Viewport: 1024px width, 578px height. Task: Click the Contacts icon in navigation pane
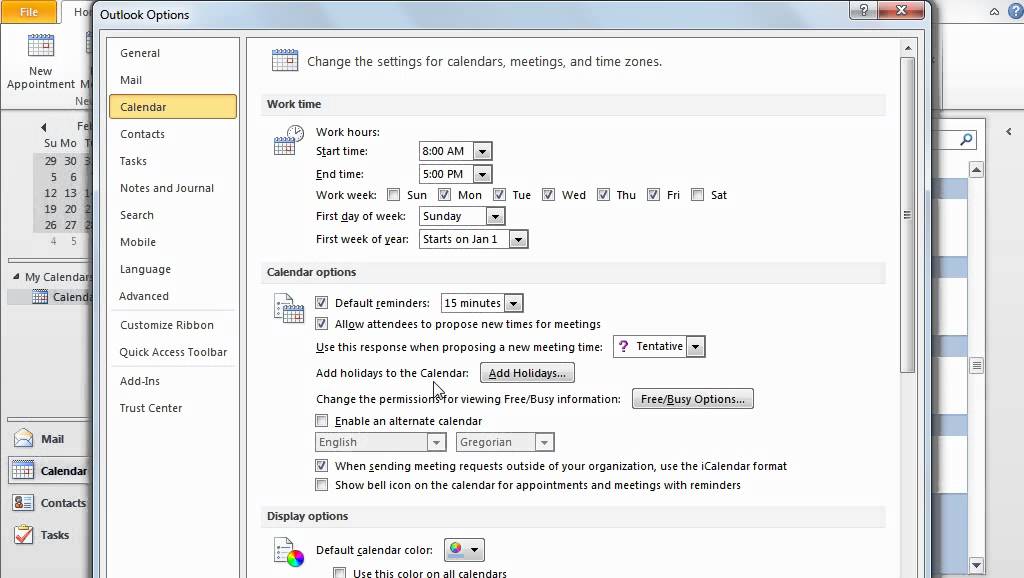24,502
